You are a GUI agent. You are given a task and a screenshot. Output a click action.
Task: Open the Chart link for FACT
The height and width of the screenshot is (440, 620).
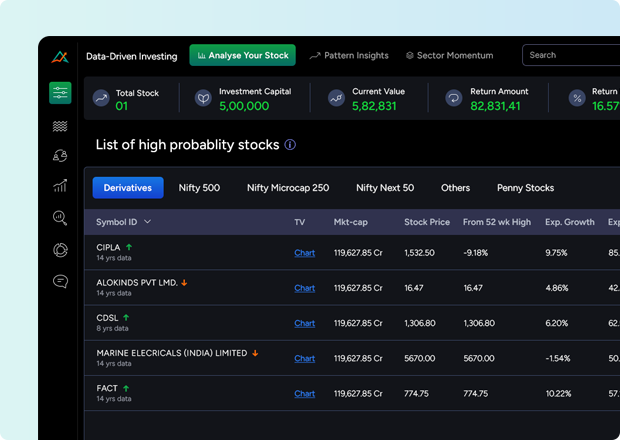coord(304,393)
